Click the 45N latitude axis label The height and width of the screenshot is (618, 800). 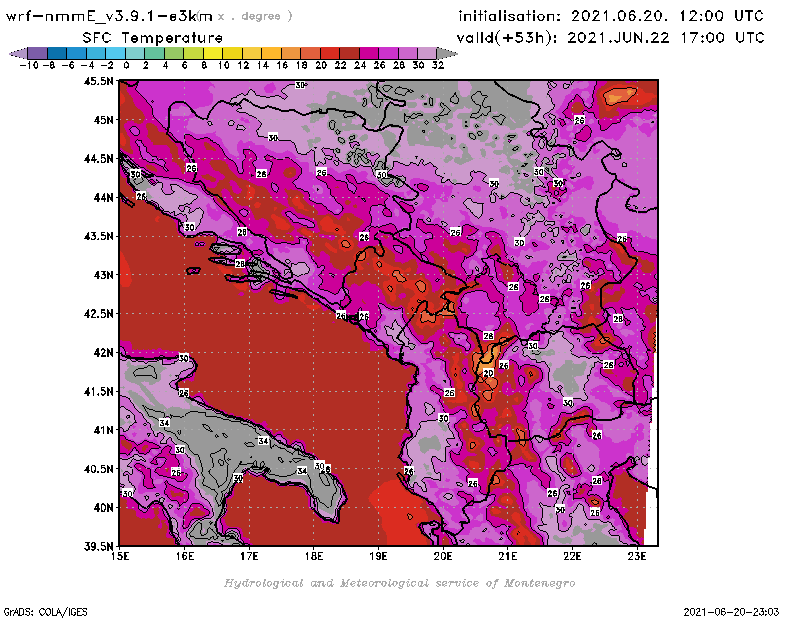tap(103, 120)
